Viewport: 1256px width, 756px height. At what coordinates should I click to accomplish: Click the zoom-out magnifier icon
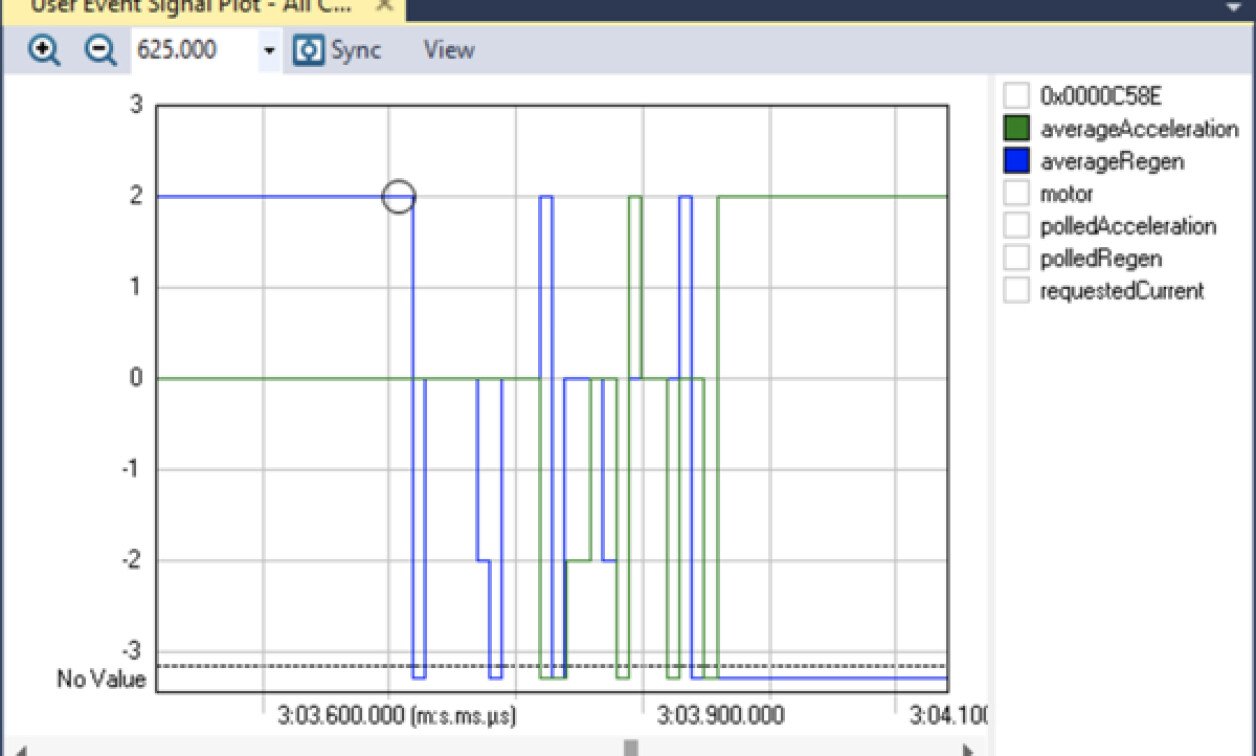pos(98,49)
